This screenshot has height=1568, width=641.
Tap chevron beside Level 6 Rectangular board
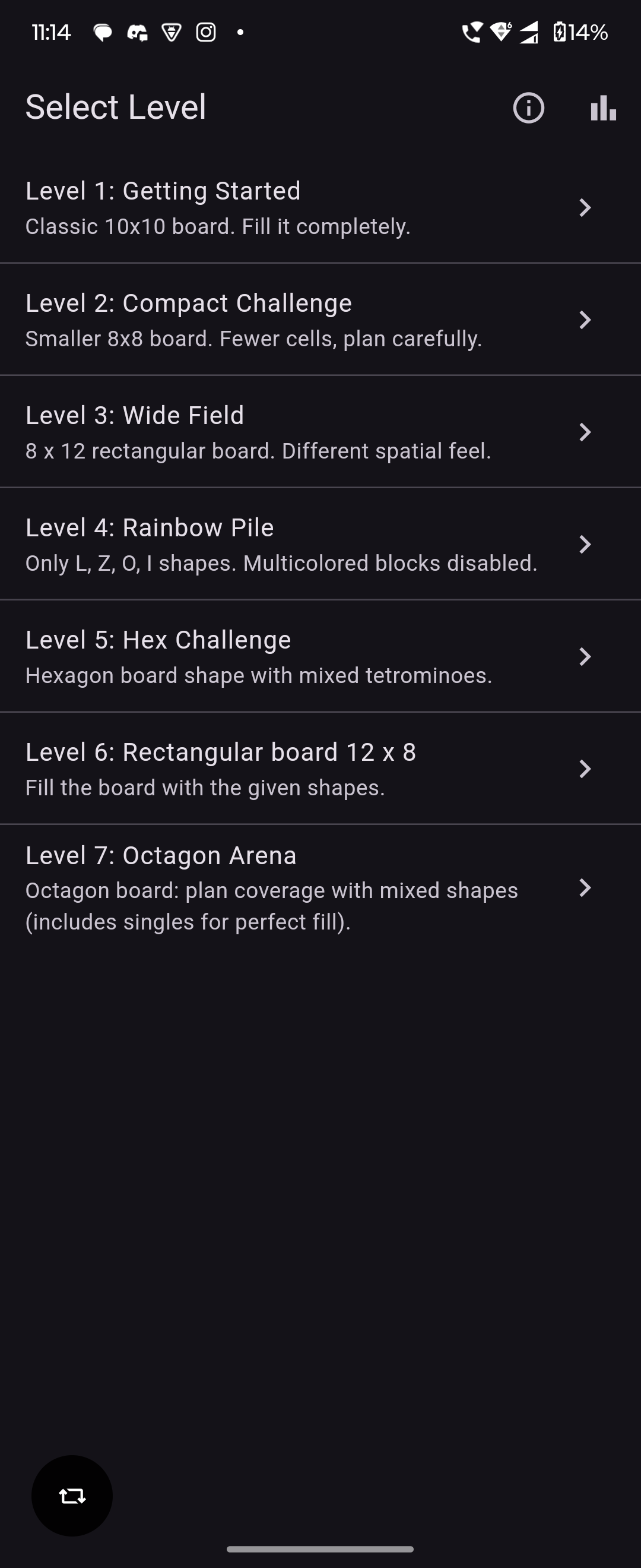point(585,769)
